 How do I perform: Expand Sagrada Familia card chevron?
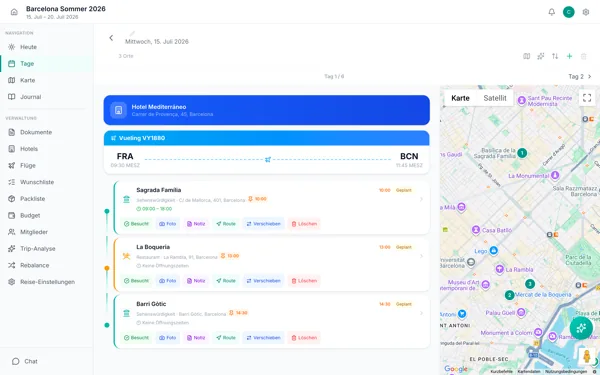tap(421, 199)
